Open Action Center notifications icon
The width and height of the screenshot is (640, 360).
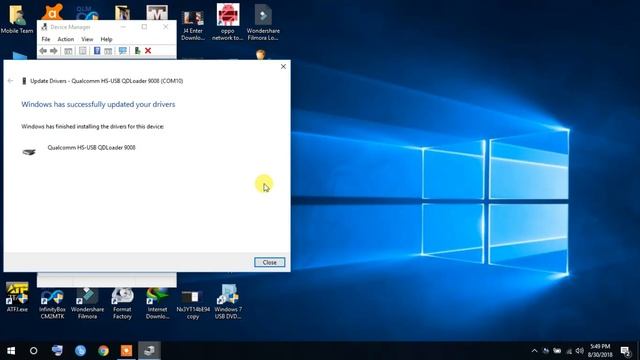coord(625,351)
